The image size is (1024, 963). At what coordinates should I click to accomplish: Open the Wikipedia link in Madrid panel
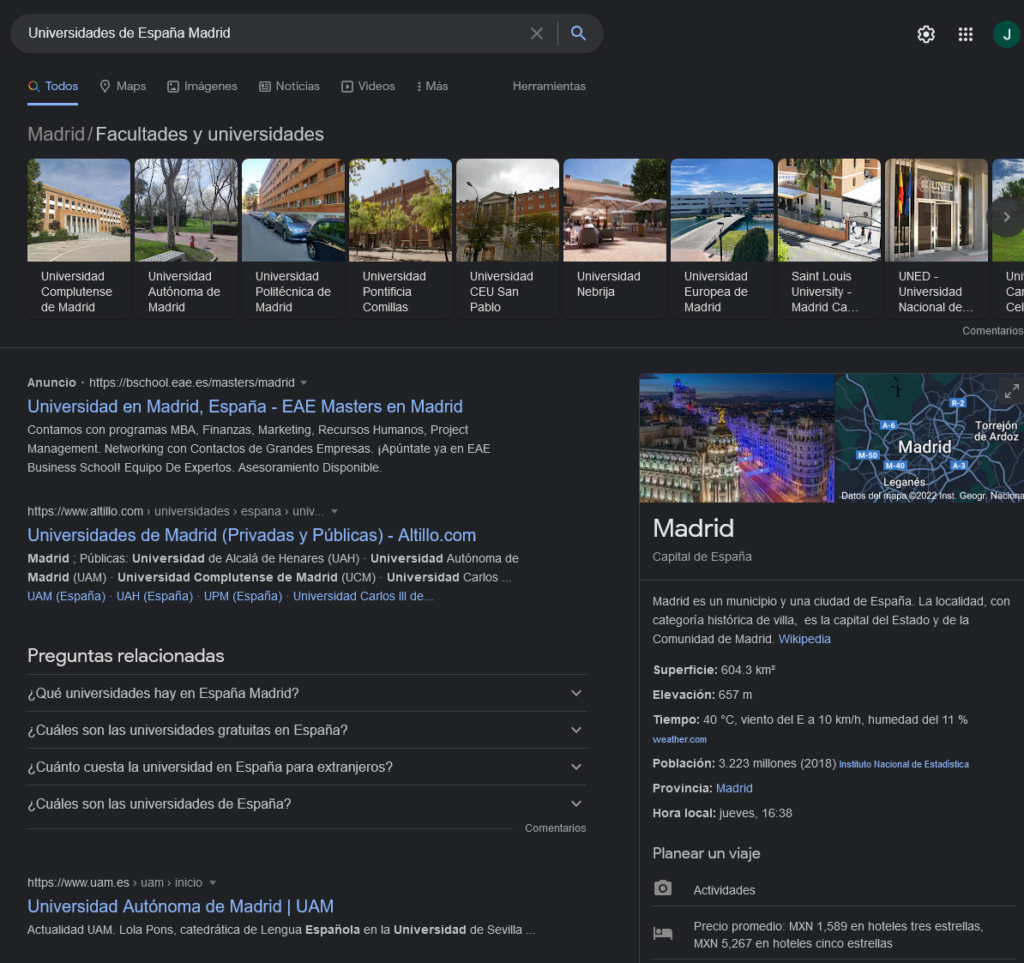pyautogui.click(x=804, y=639)
